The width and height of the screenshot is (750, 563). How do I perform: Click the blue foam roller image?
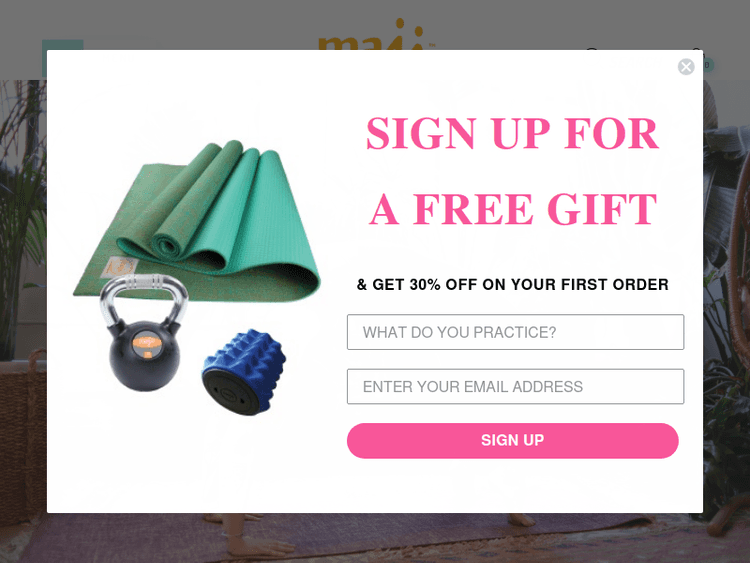click(x=244, y=371)
